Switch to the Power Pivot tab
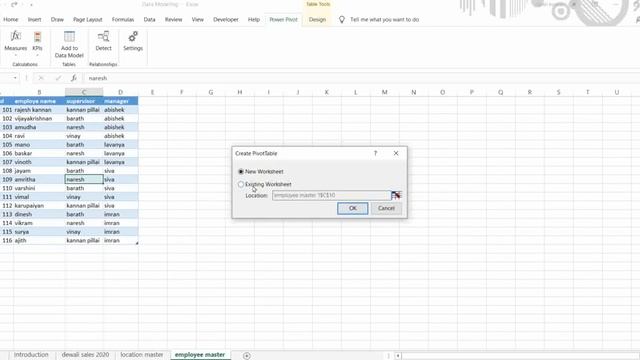The image size is (640, 360). [x=283, y=20]
